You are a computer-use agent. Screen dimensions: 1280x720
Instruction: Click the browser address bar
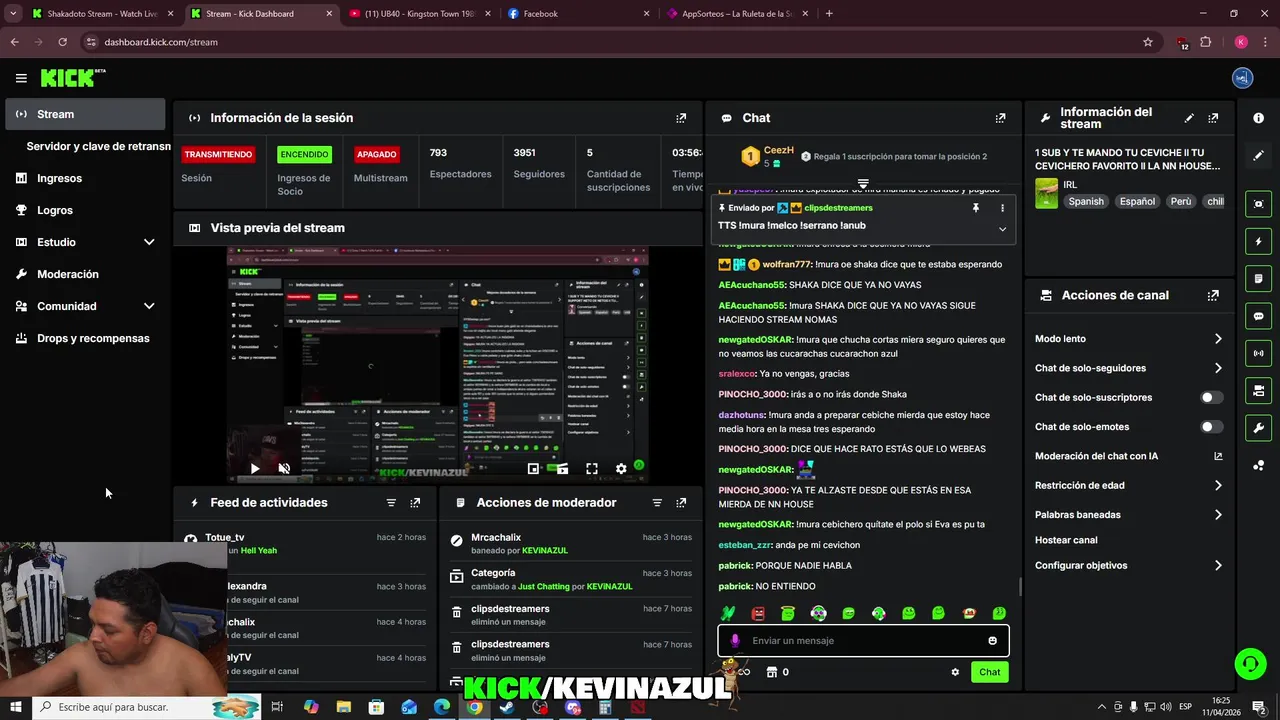(610, 42)
